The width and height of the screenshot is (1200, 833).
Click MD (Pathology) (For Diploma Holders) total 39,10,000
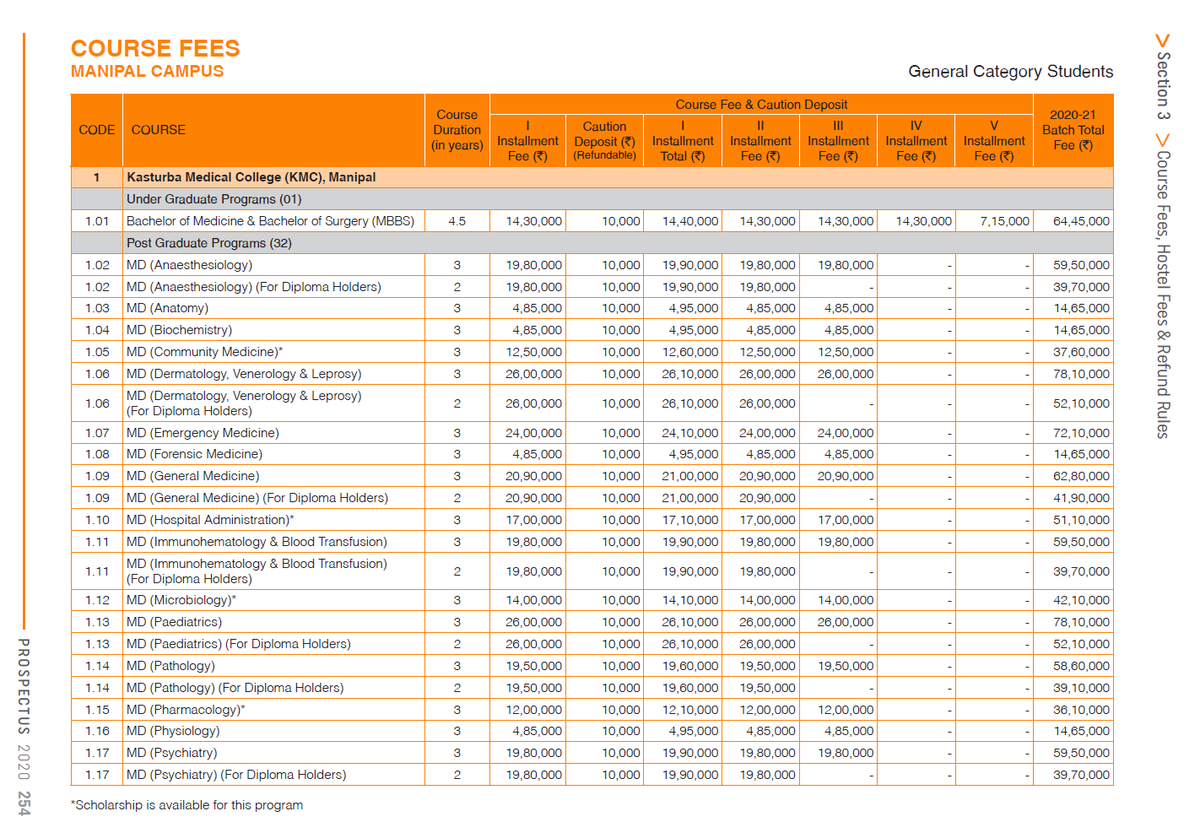(x=1081, y=688)
